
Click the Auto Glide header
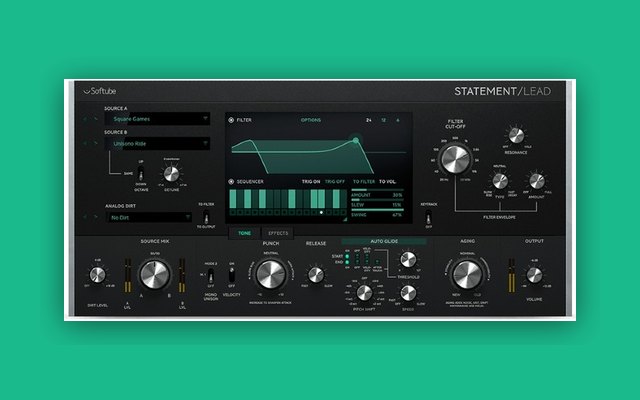(384, 242)
